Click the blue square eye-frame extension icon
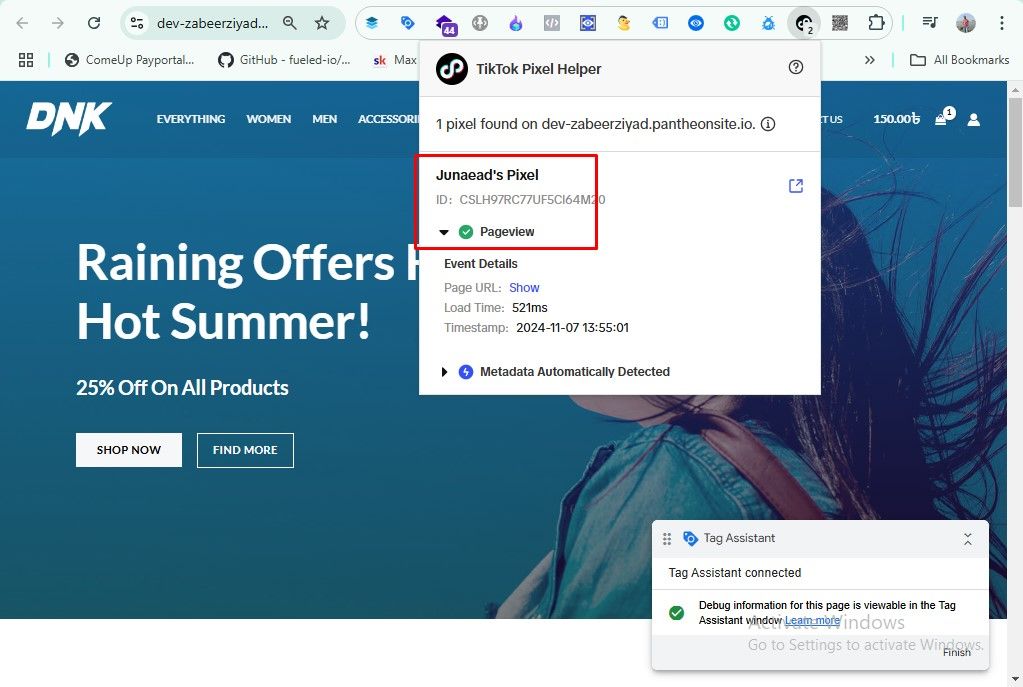 pyautogui.click(x=588, y=23)
